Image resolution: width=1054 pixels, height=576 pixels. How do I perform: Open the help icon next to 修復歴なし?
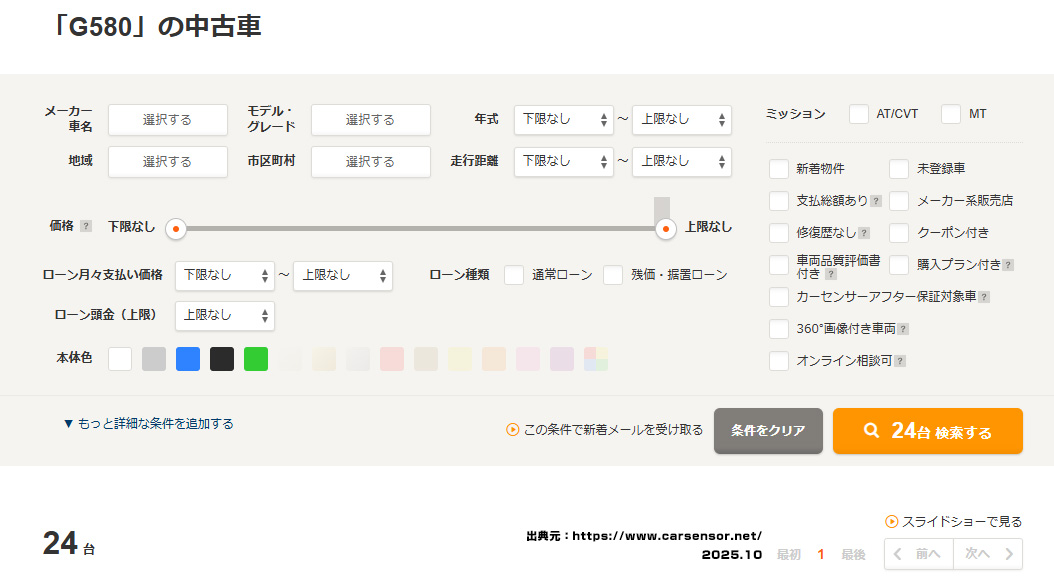click(864, 233)
